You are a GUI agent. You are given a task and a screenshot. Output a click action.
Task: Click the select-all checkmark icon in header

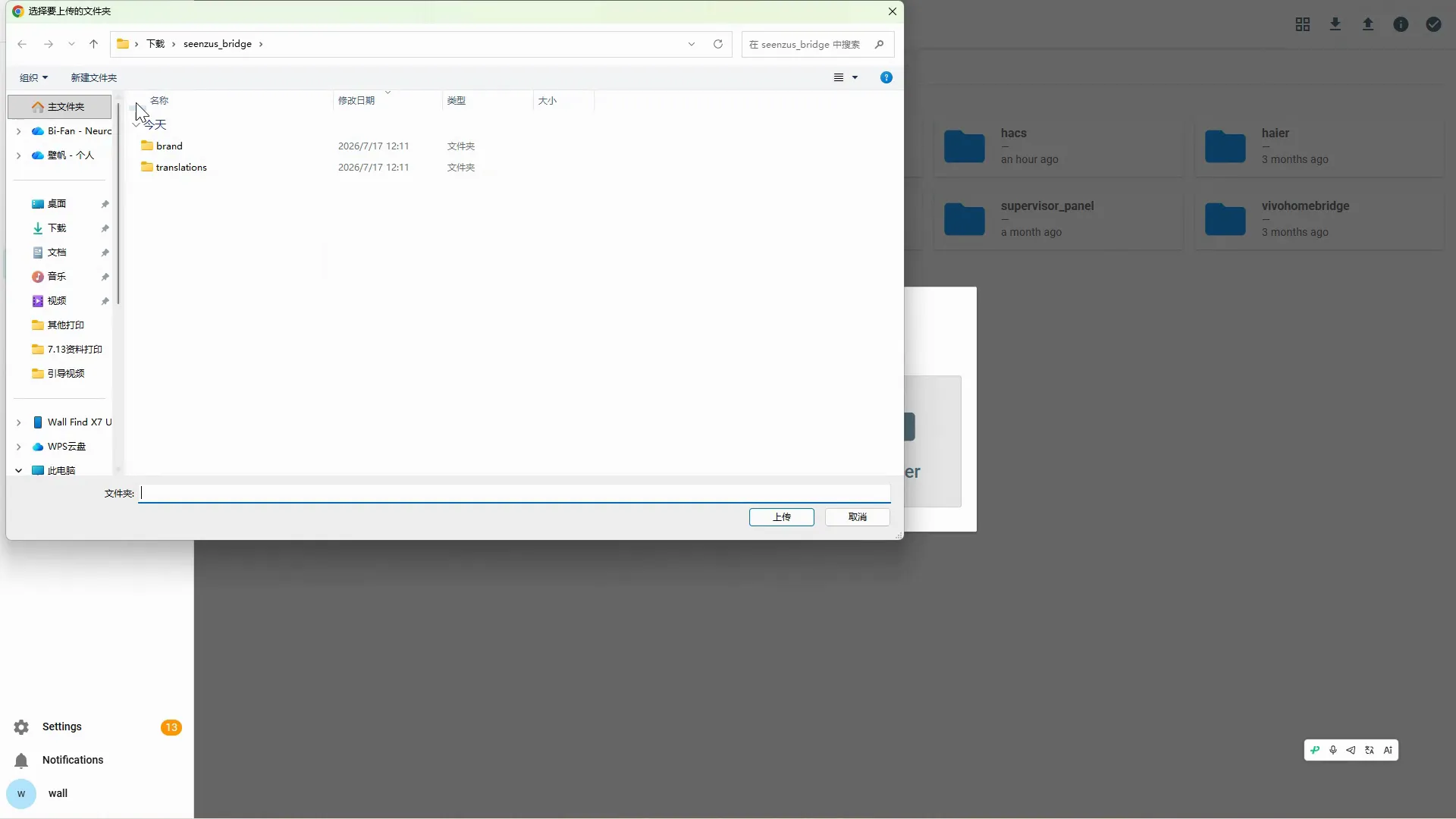[1433, 24]
